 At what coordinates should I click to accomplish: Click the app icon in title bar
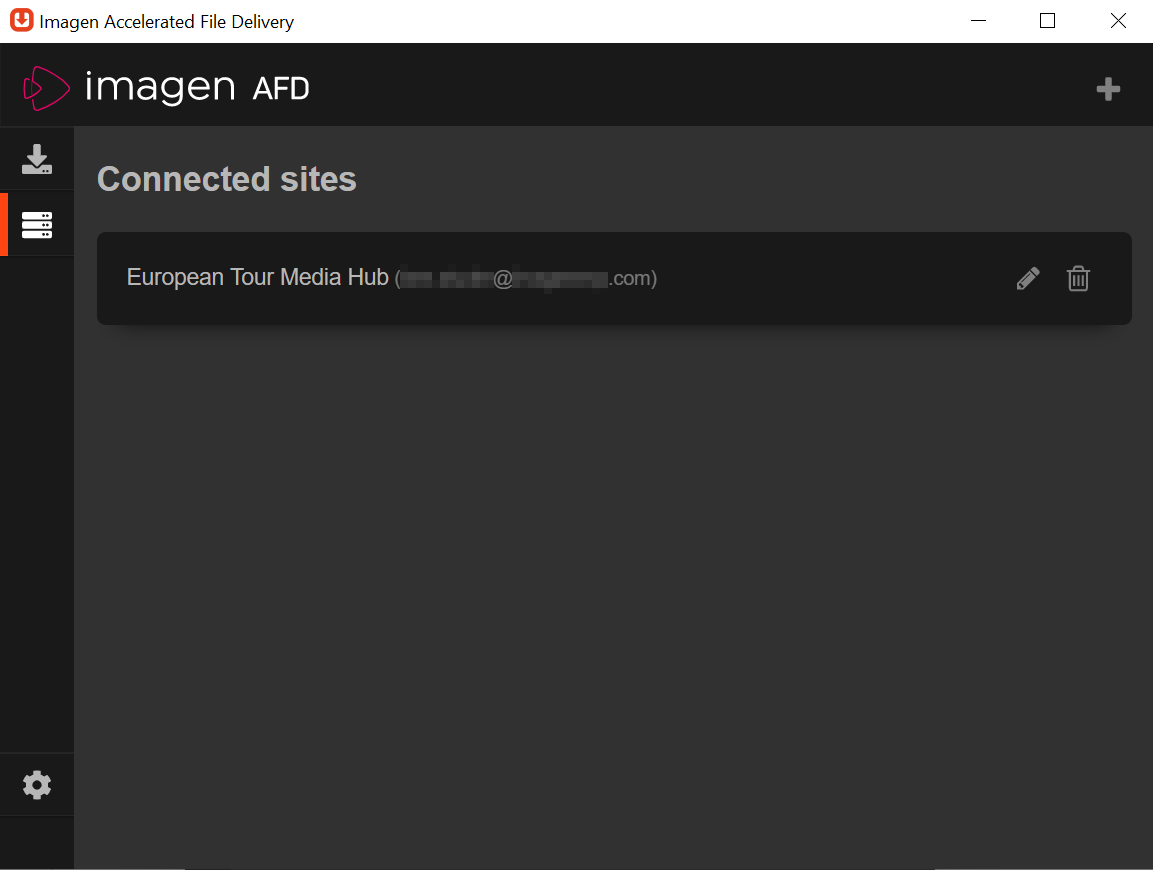click(x=21, y=21)
